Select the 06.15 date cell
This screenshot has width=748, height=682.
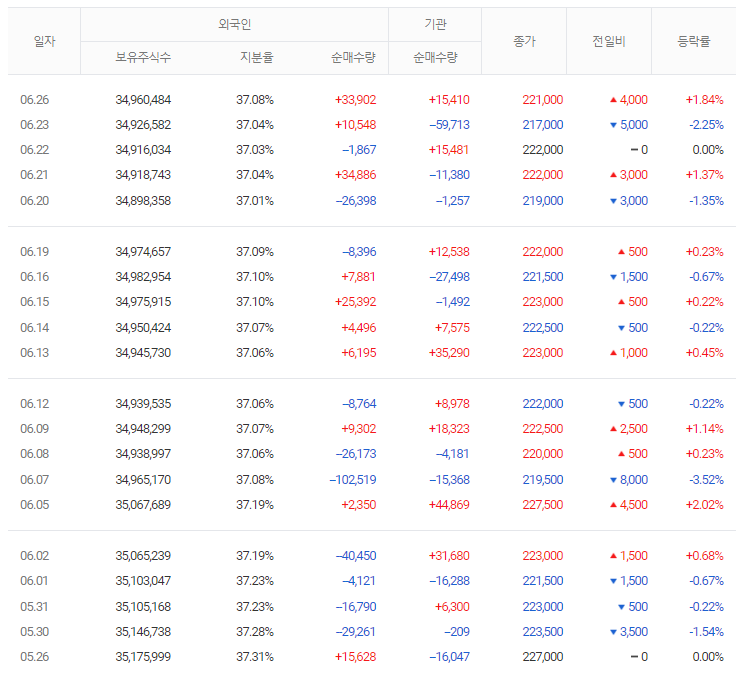pyautogui.click(x=34, y=302)
